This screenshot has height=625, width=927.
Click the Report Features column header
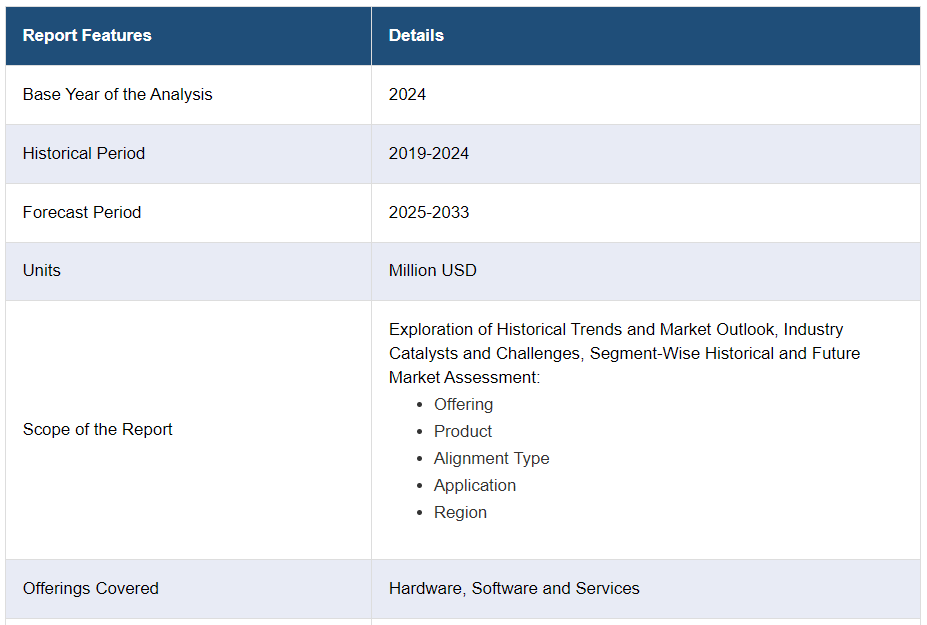pyautogui.click(x=87, y=36)
